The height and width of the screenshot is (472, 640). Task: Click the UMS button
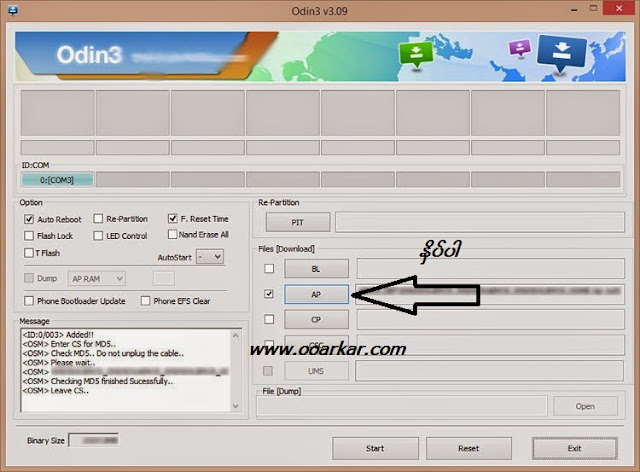(316, 371)
